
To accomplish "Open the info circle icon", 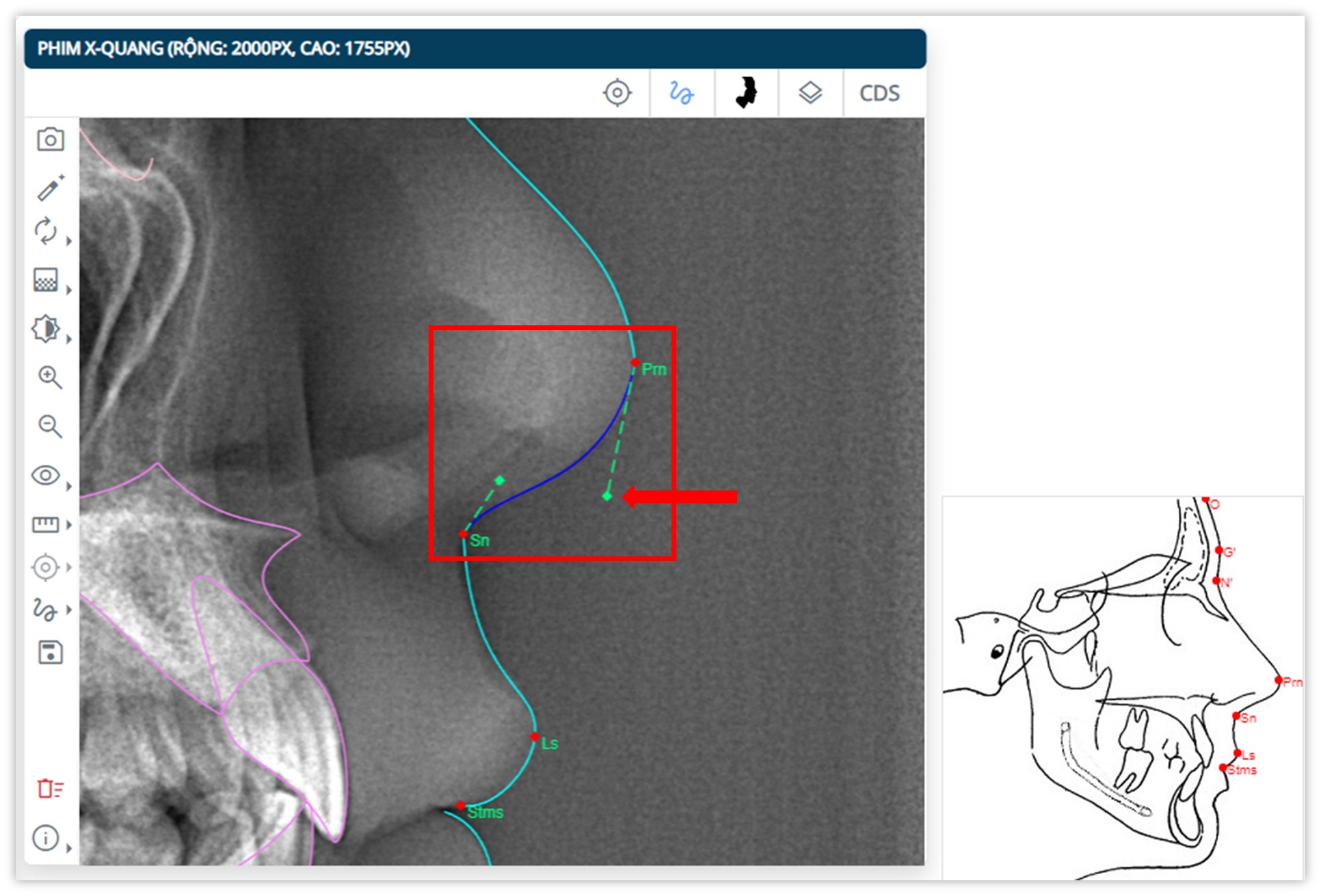I will pyautogui.click(x=46, y=838).
